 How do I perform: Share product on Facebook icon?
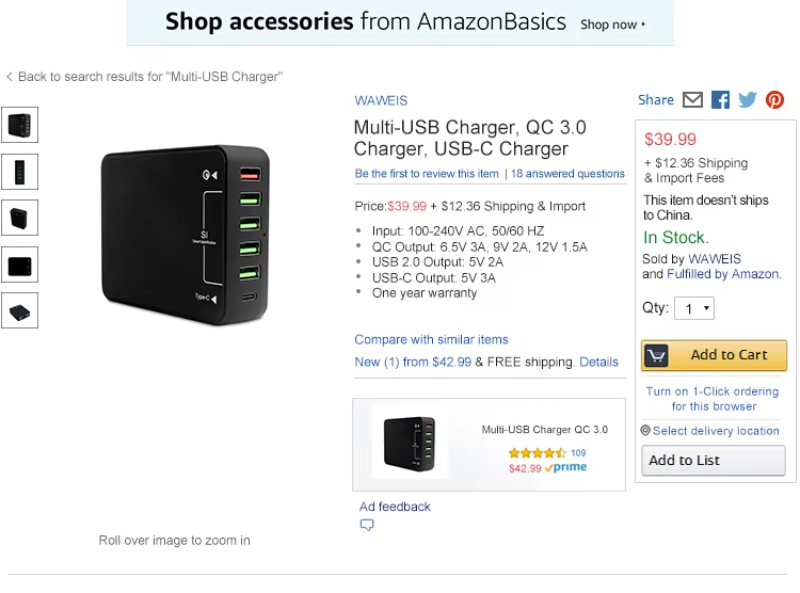click(x=720, y=100)
